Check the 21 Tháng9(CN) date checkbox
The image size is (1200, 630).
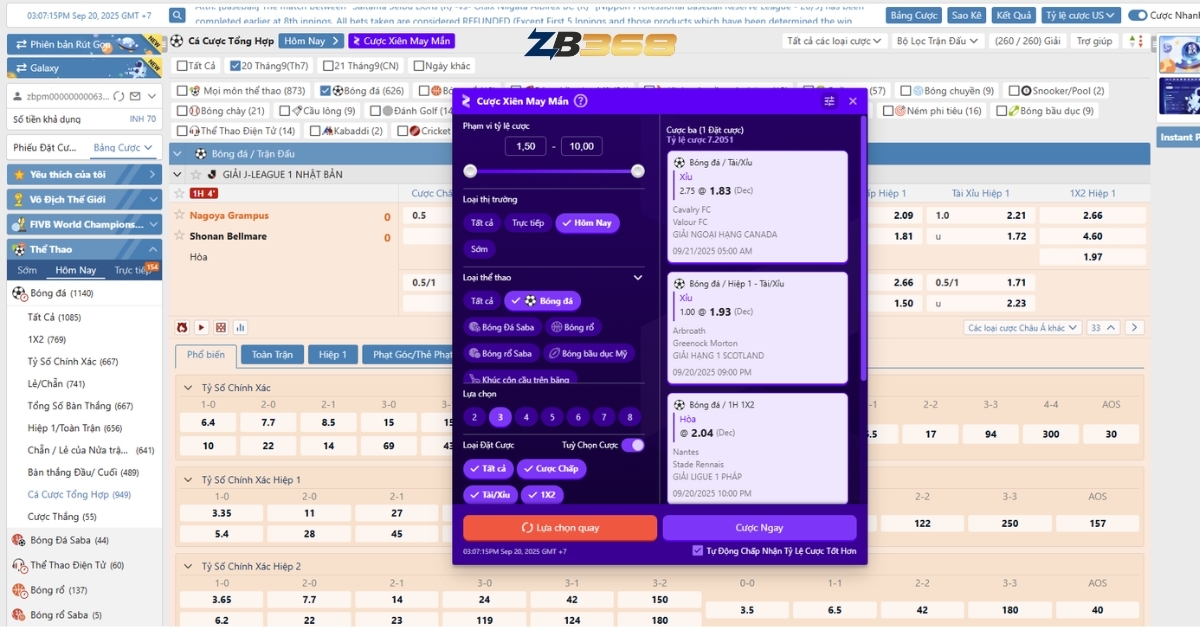tap(329, 66)
